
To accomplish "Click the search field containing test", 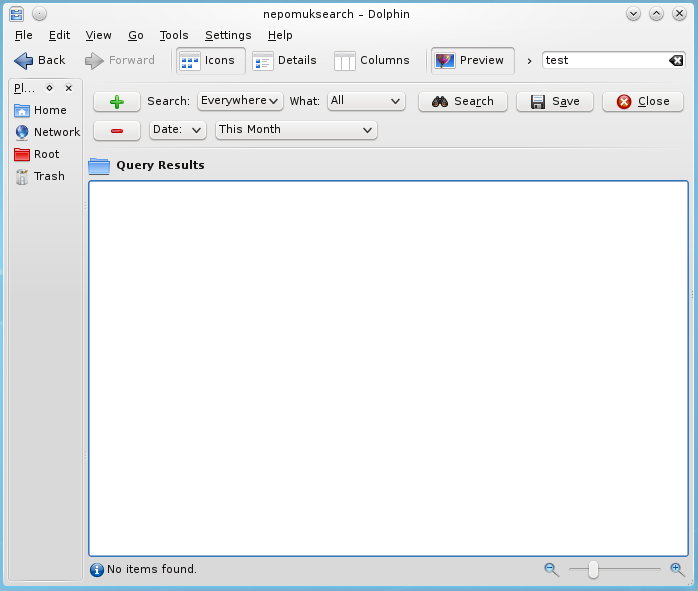I will [x=613, y=60].
